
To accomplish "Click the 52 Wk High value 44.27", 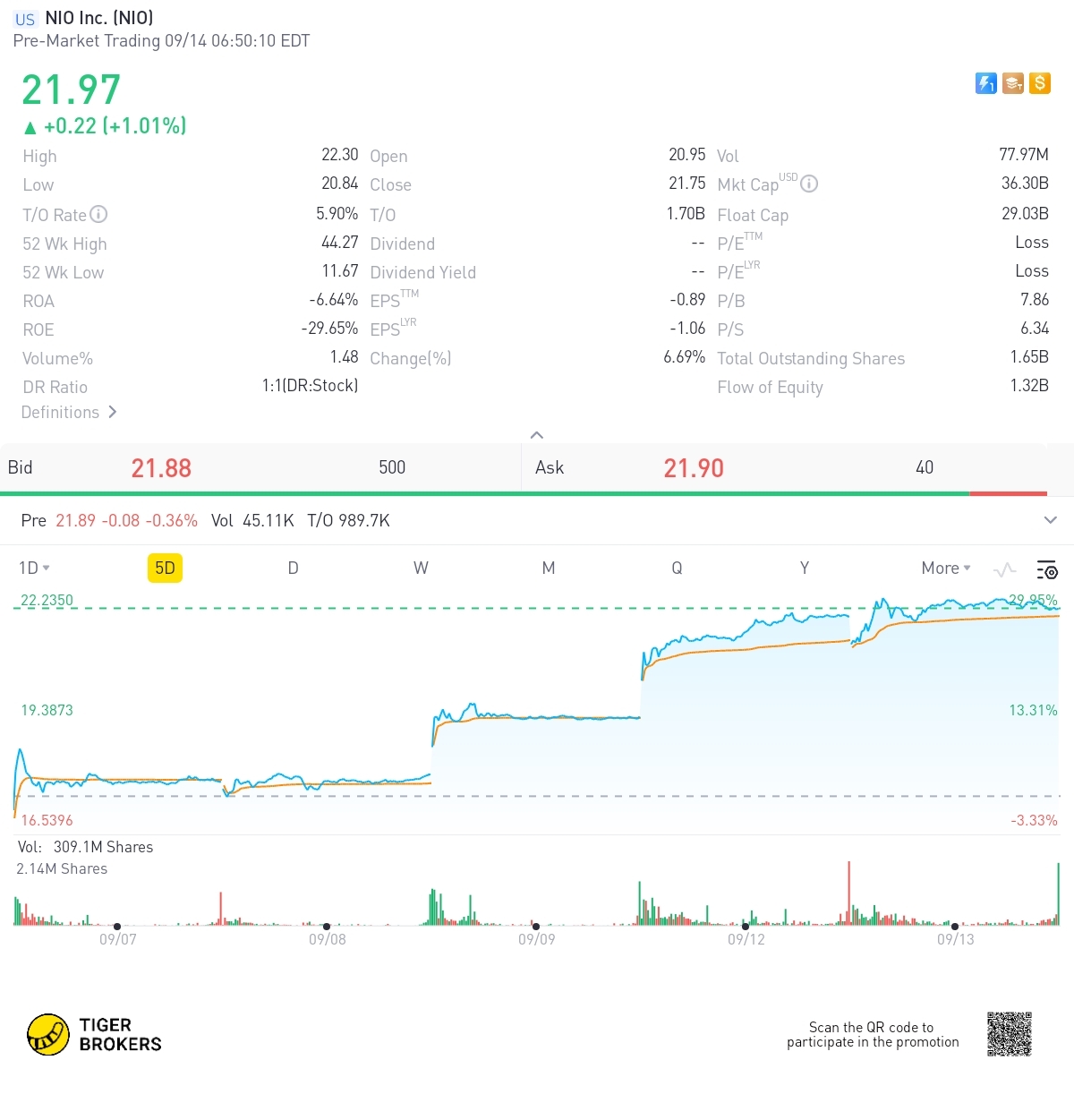I will (x=339, y=243).
